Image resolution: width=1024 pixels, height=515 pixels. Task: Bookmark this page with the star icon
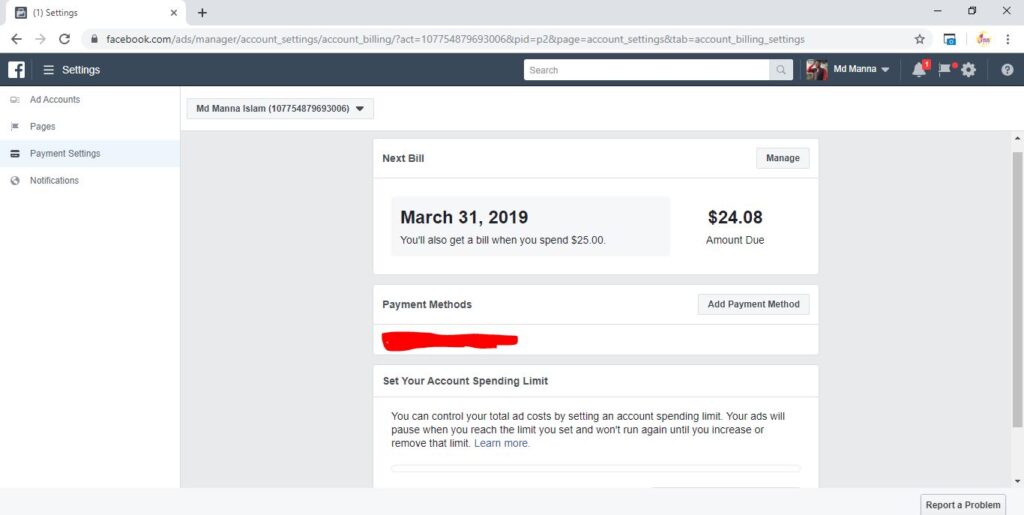point(920,39)
